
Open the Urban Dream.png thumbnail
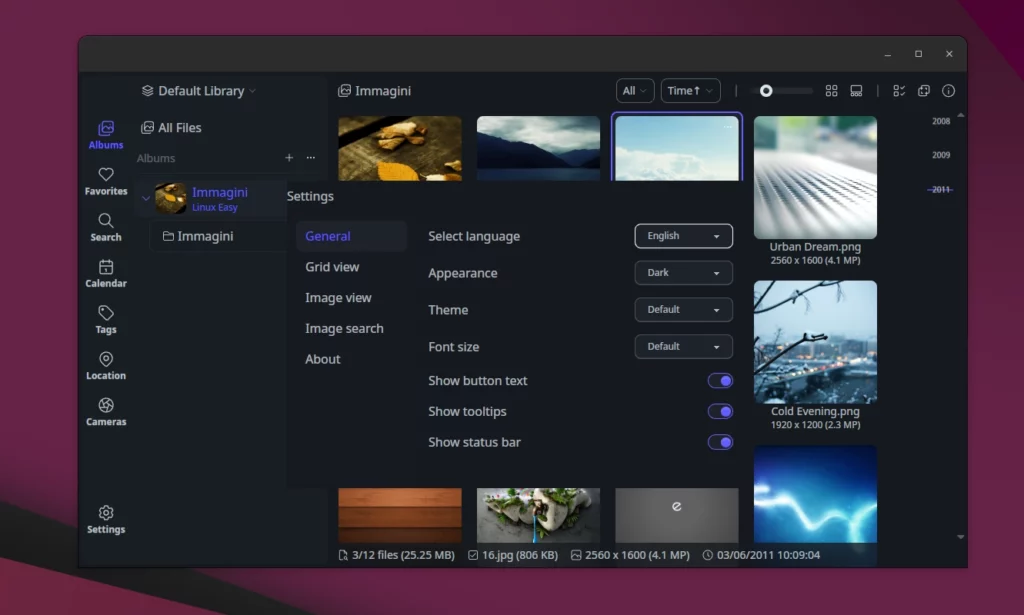click(x=815, y=176)
